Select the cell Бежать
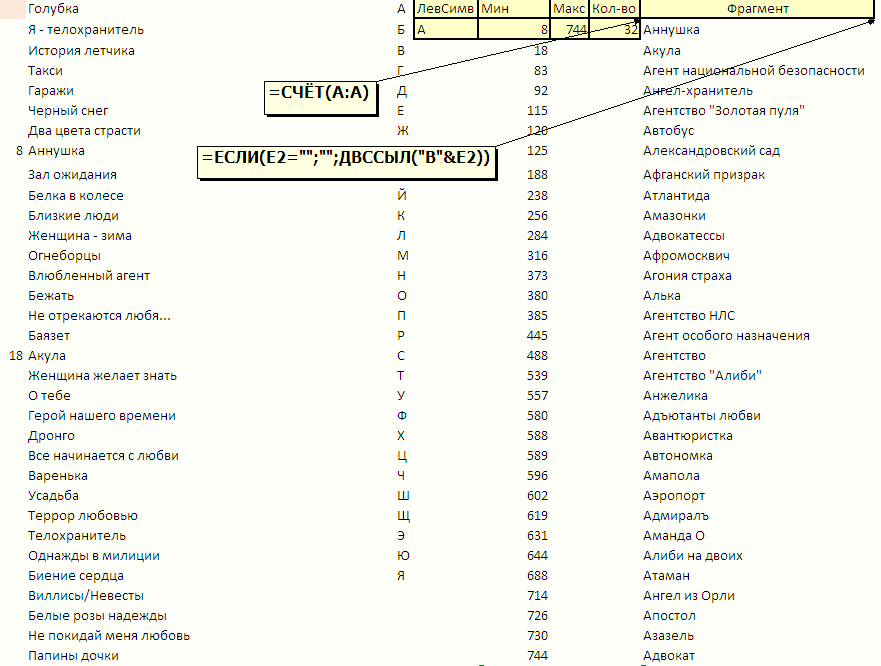The image size is (881, 666). tap(51, 296)
